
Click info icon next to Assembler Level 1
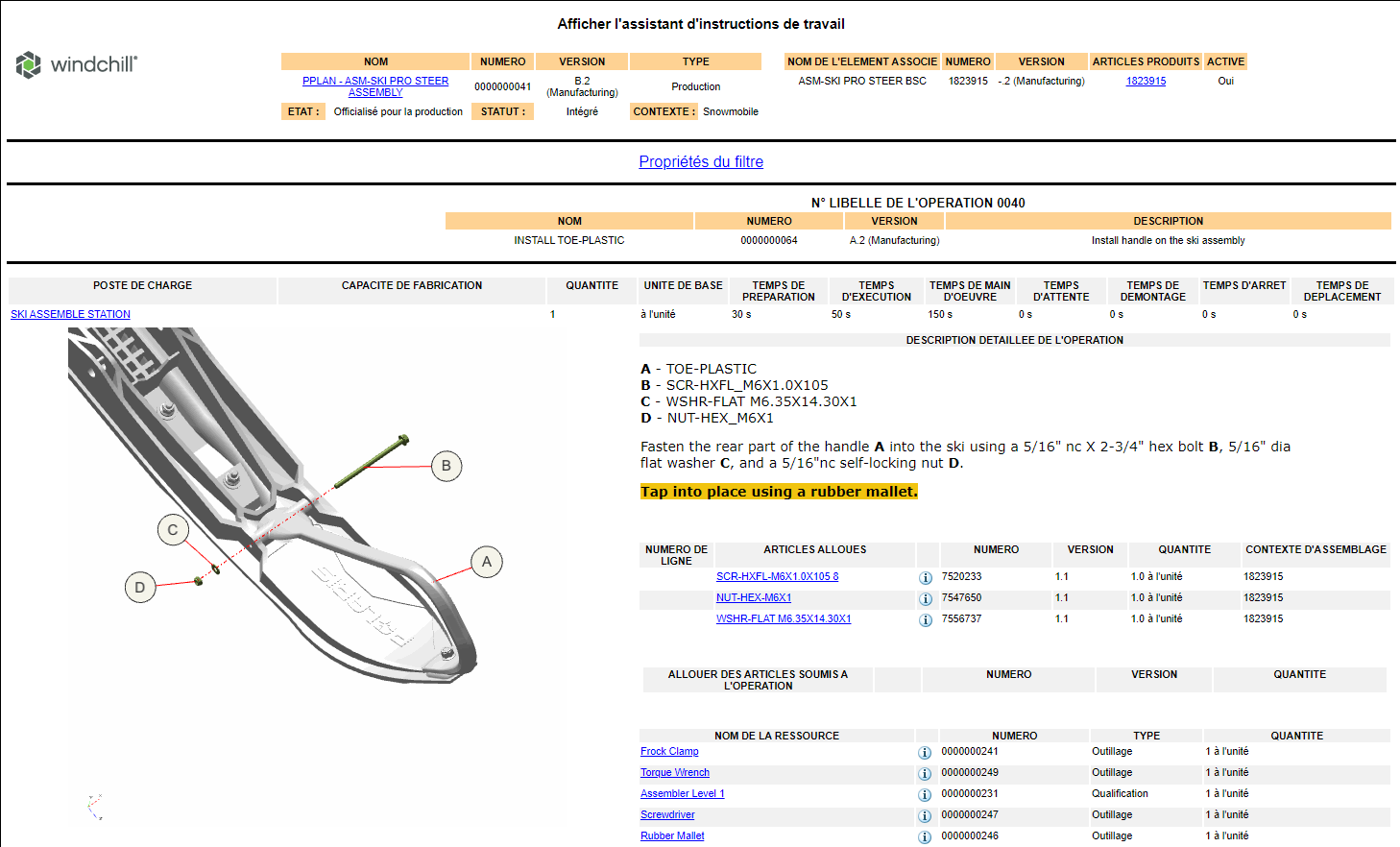point(925,794)
